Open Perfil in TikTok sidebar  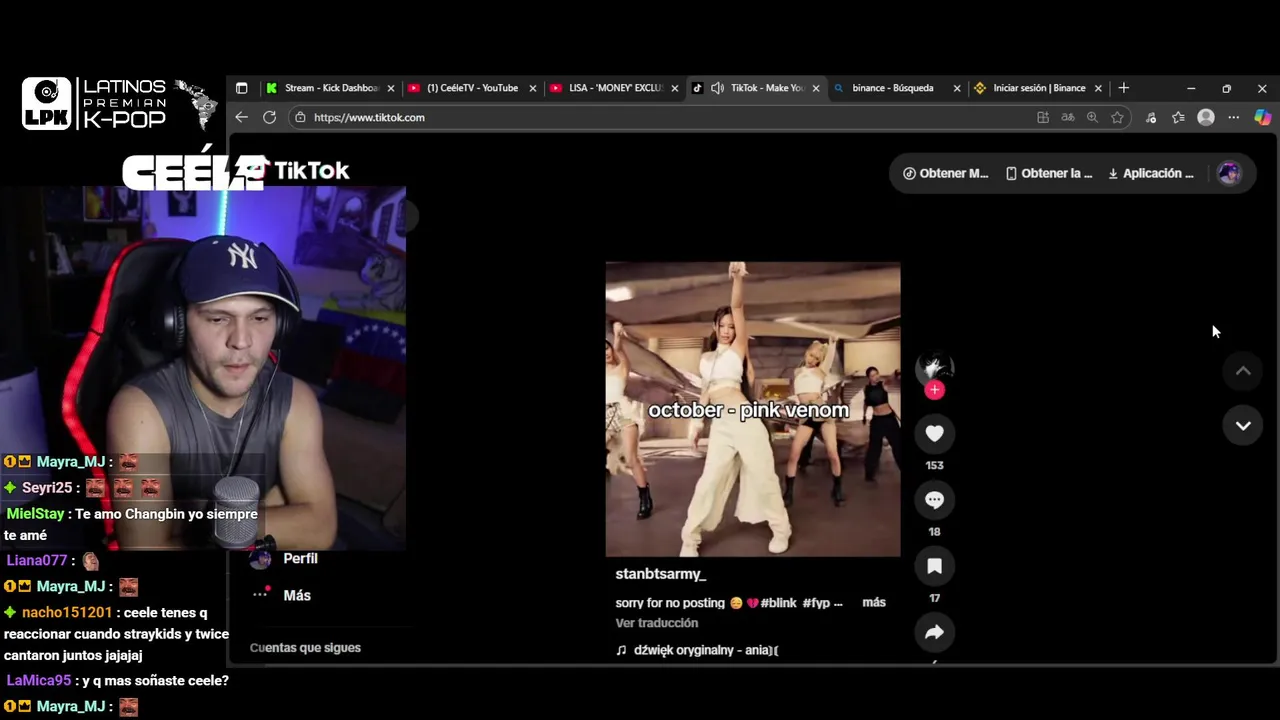point(284,559)
